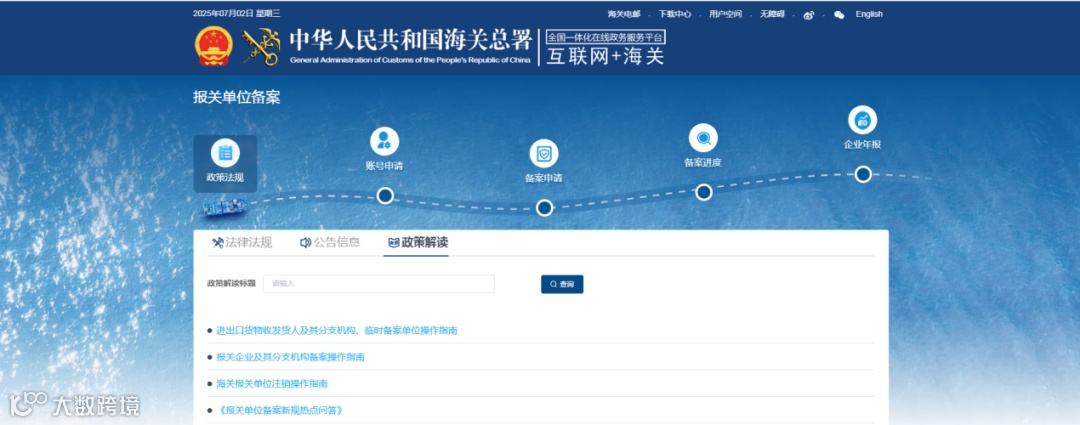This screenshot has height=425, width=1080.
Task: Click the 报关单位备案 page heading
Action: tap(237, 97)
